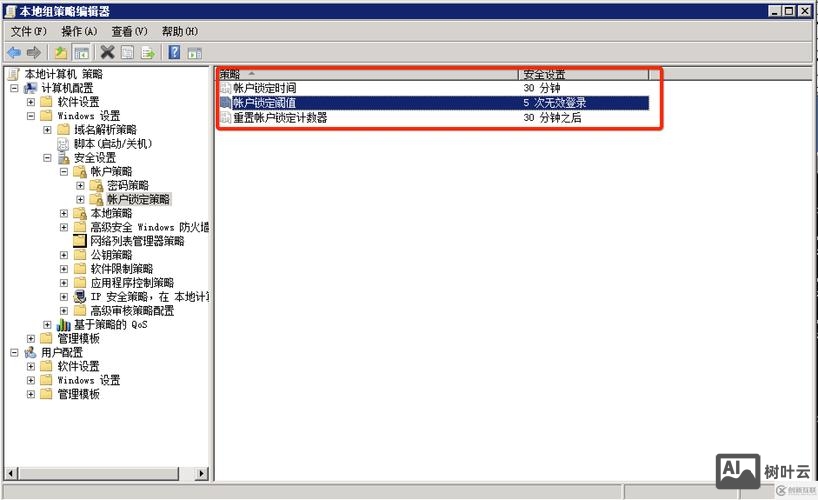Select the 帐户锁定时间 policy row
The width and height of the screenshot is (818, 500).
point(434,88)
